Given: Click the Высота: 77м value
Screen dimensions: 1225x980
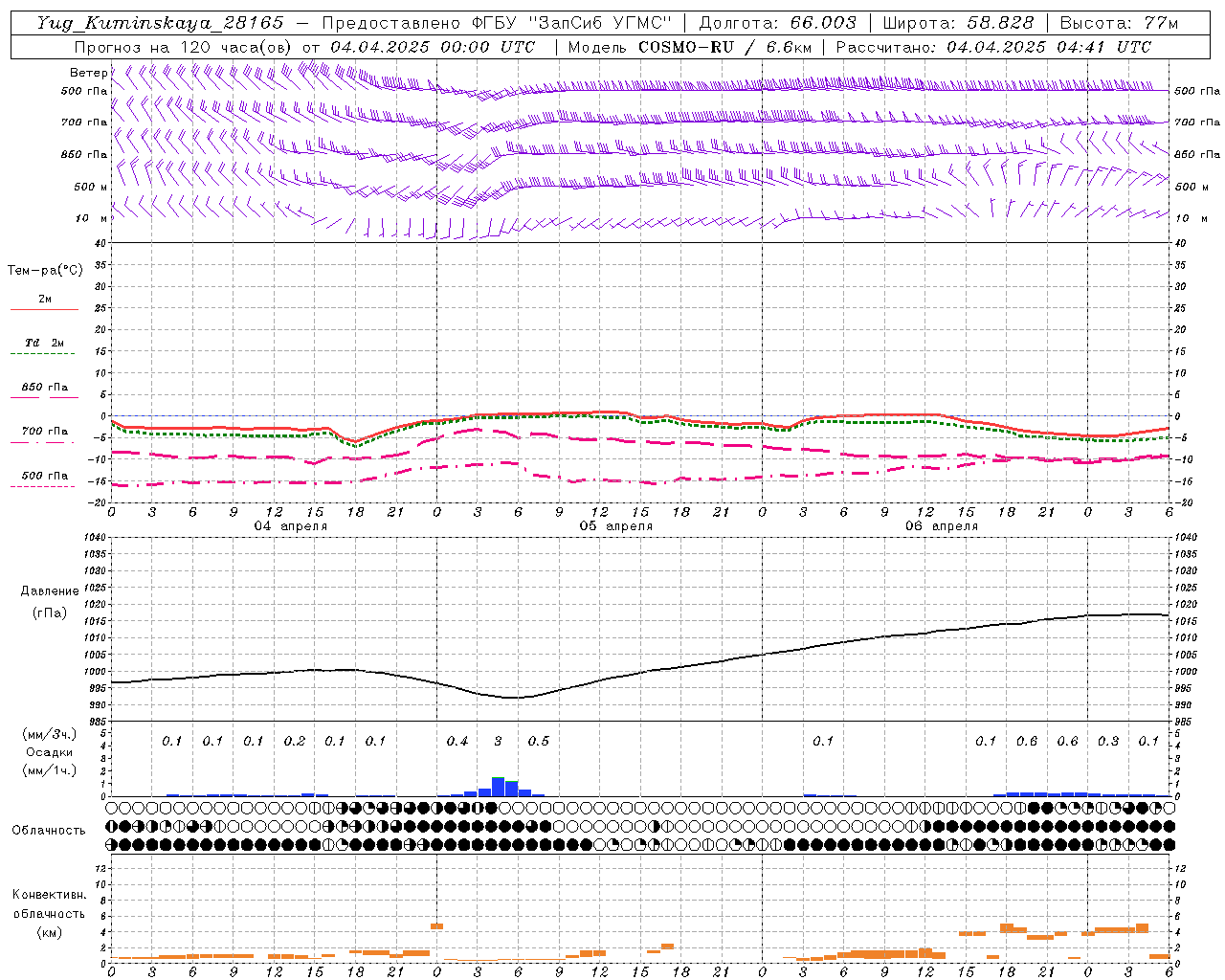Looking at the screenshot, I should (x=1119, y=23).
